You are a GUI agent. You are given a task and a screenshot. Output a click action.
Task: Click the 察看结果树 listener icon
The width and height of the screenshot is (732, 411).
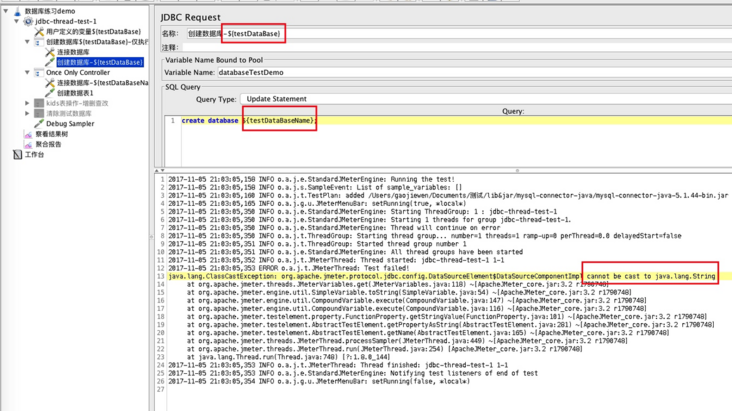[28, 134]
